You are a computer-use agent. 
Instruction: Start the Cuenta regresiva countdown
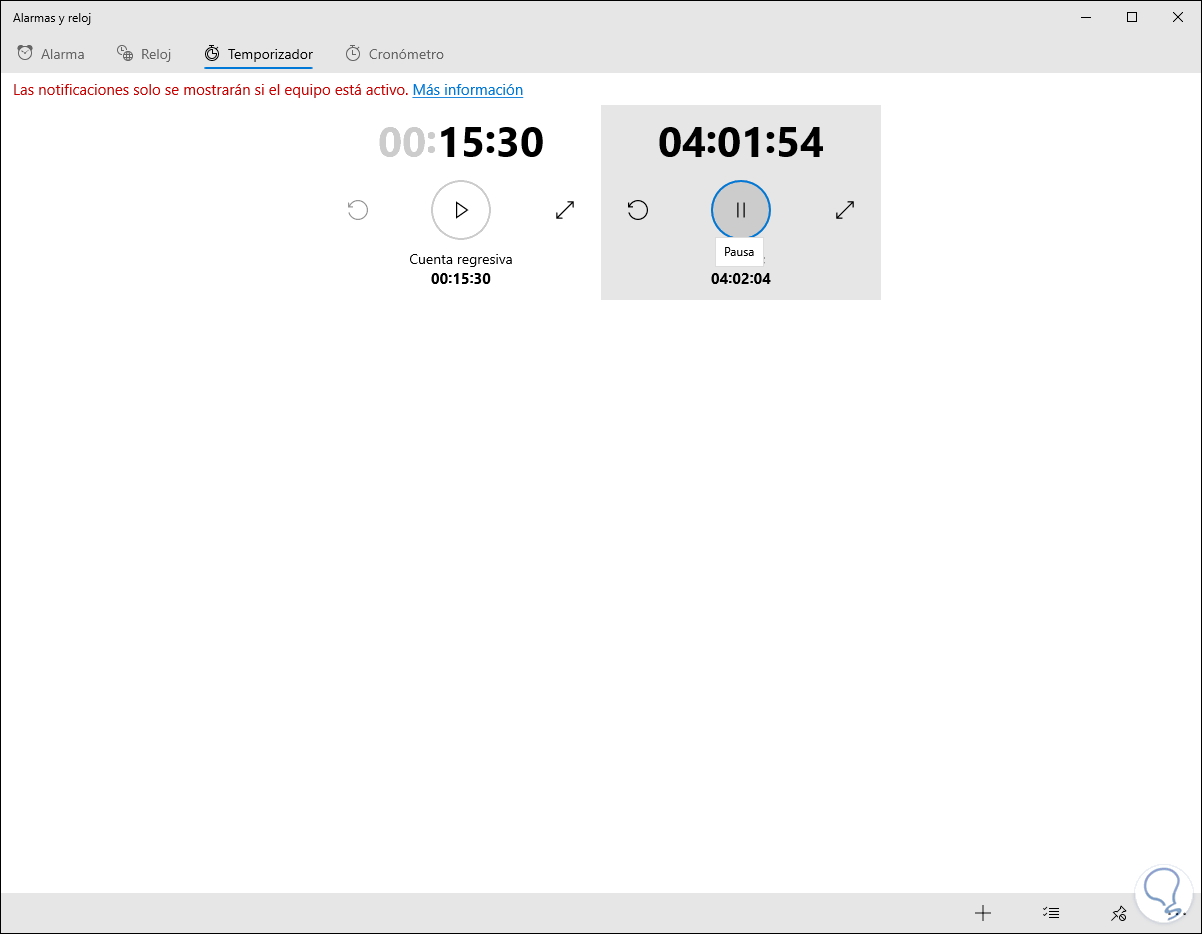coord(460,210)
